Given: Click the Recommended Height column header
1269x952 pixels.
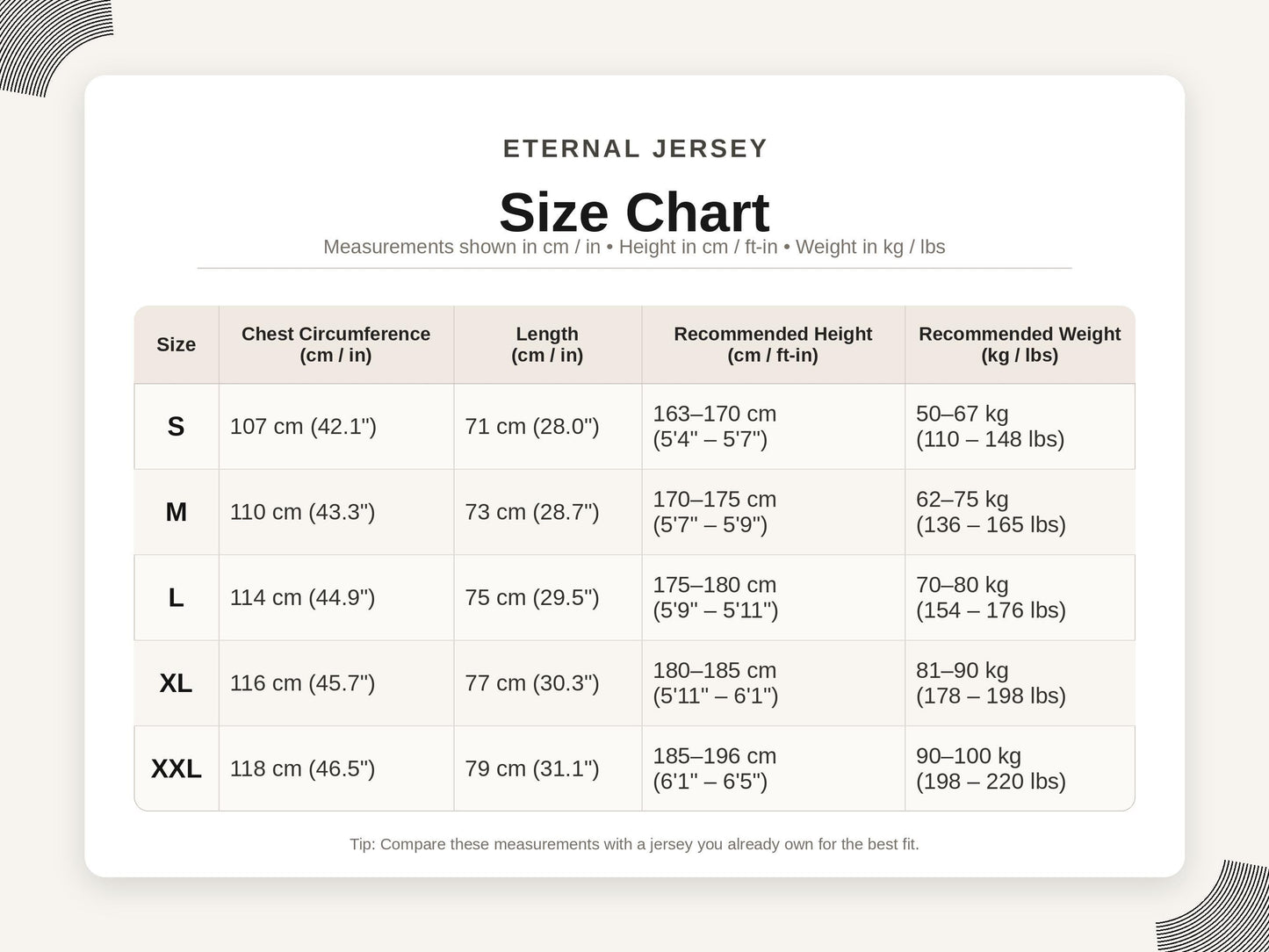Looking at the screenshot, I should [x=774, y=344].
